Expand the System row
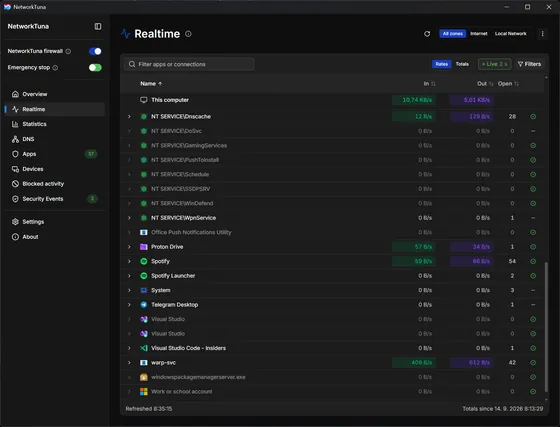Image resolution: width=560 pixels, height=427 pixels. coord(129,290)
